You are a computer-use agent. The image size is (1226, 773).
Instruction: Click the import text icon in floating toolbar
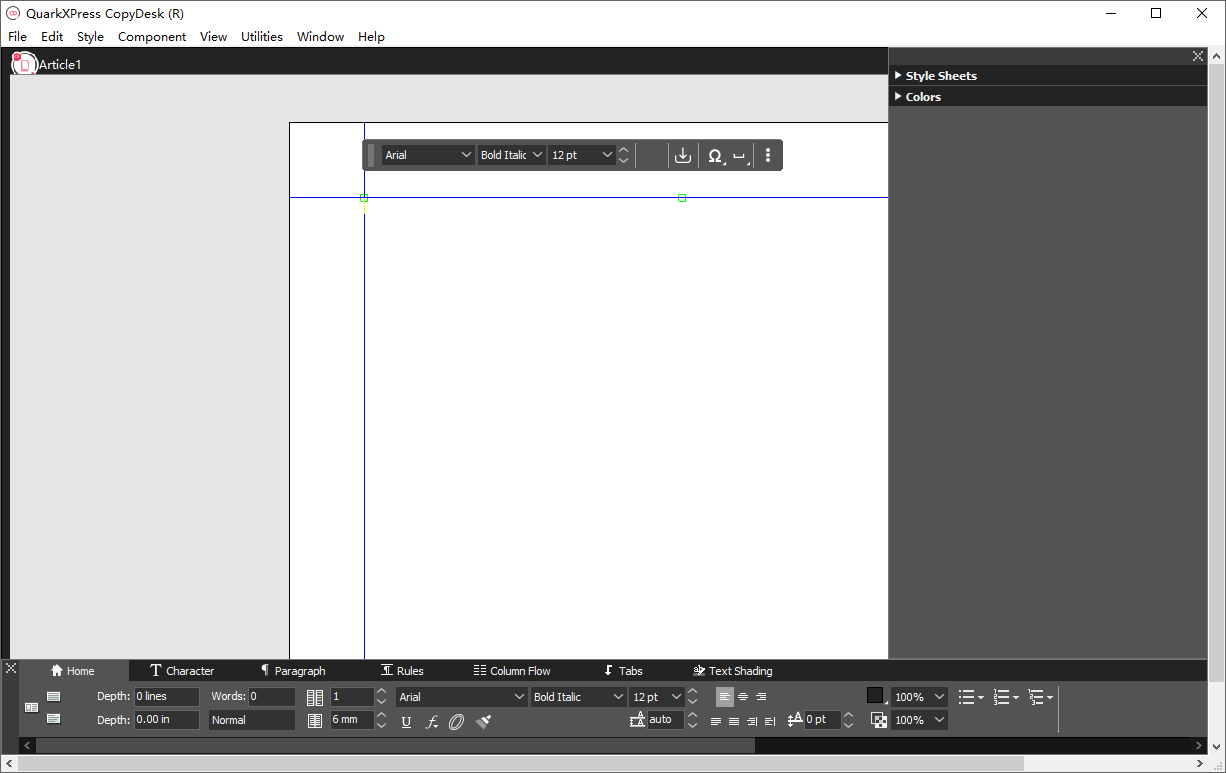(683, 155)
